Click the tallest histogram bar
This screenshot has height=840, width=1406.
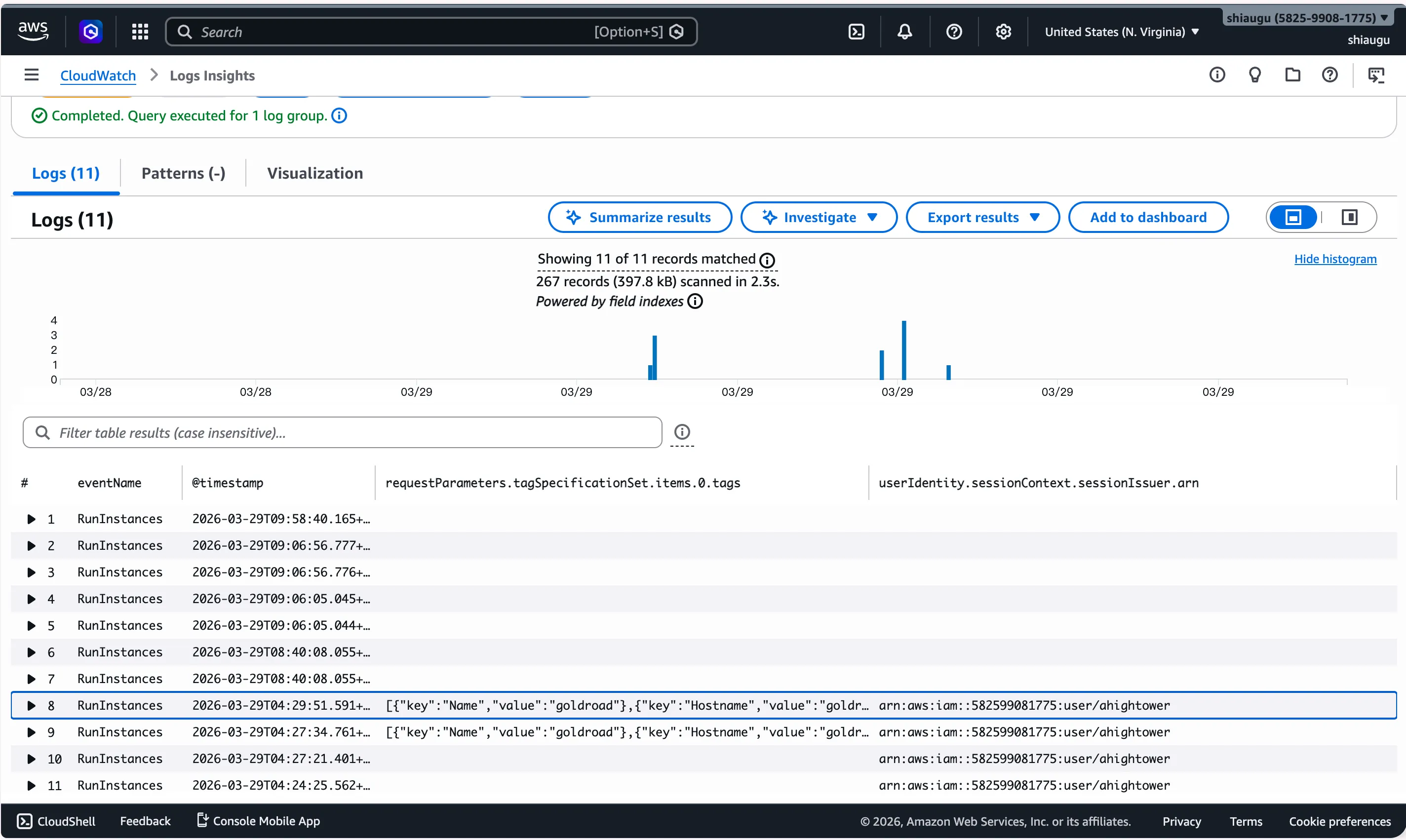(904, 350)
